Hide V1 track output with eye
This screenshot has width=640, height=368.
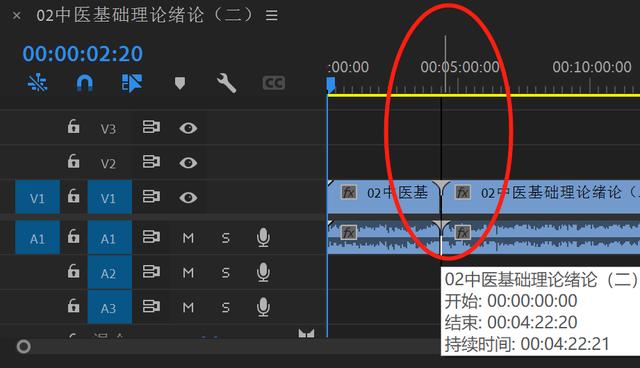(188, 198)
